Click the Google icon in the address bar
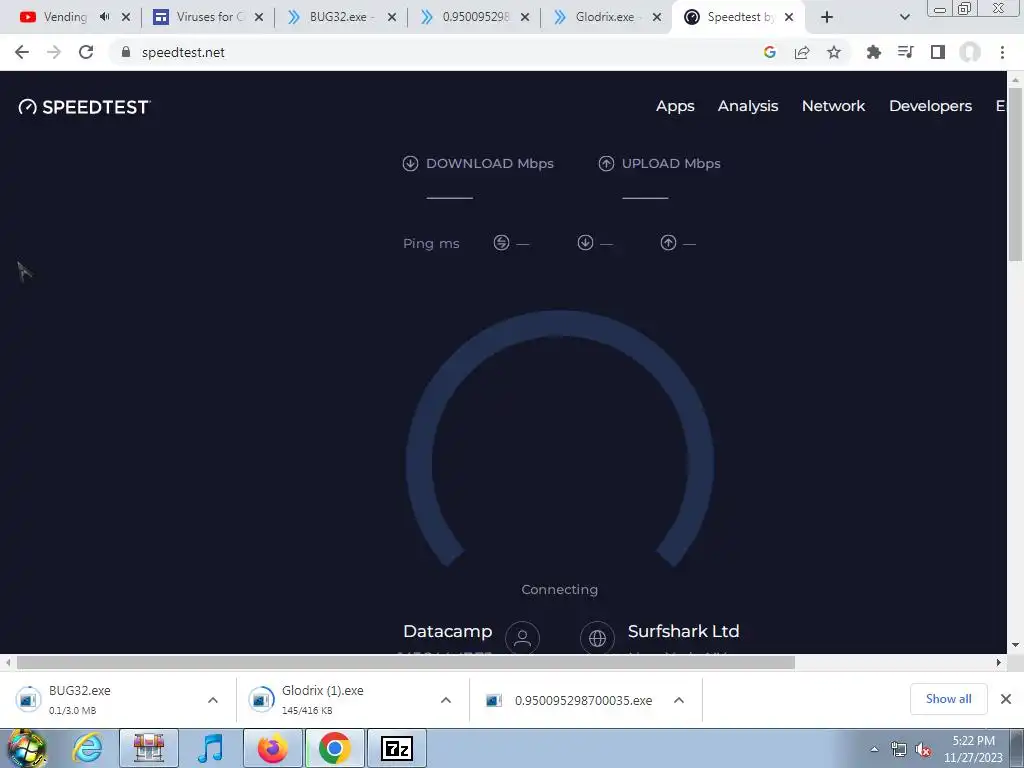 (769, 52)
